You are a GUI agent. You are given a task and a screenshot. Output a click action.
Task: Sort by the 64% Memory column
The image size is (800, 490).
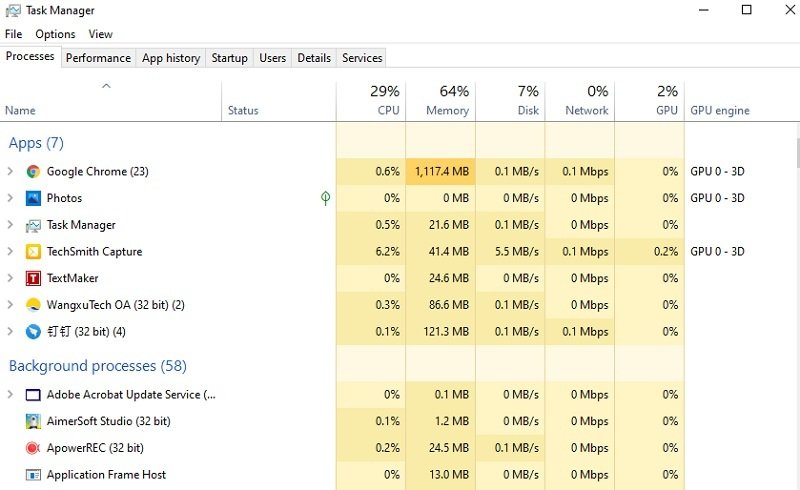[441, 101]
